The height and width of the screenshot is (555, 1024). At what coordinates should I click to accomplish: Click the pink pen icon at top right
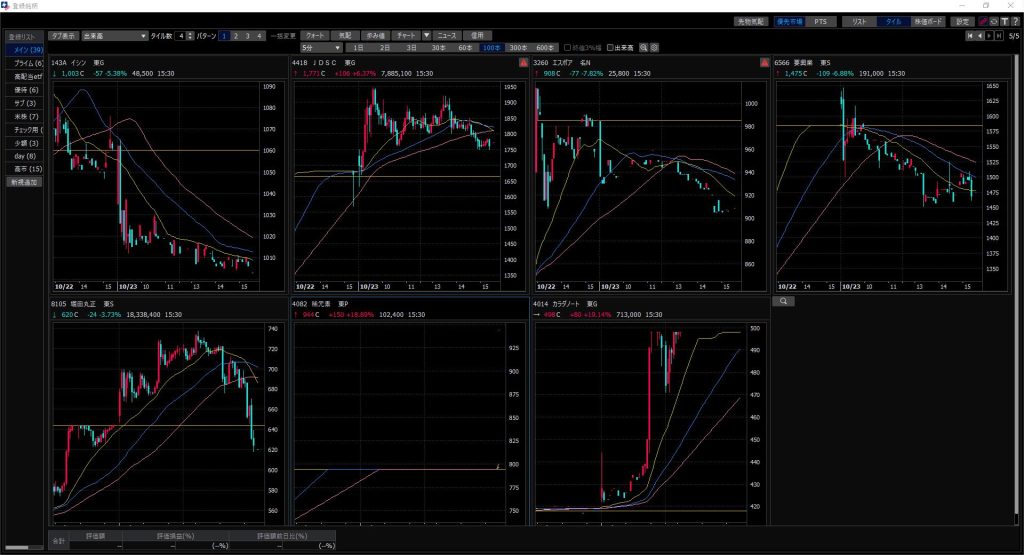pos(983,21)
